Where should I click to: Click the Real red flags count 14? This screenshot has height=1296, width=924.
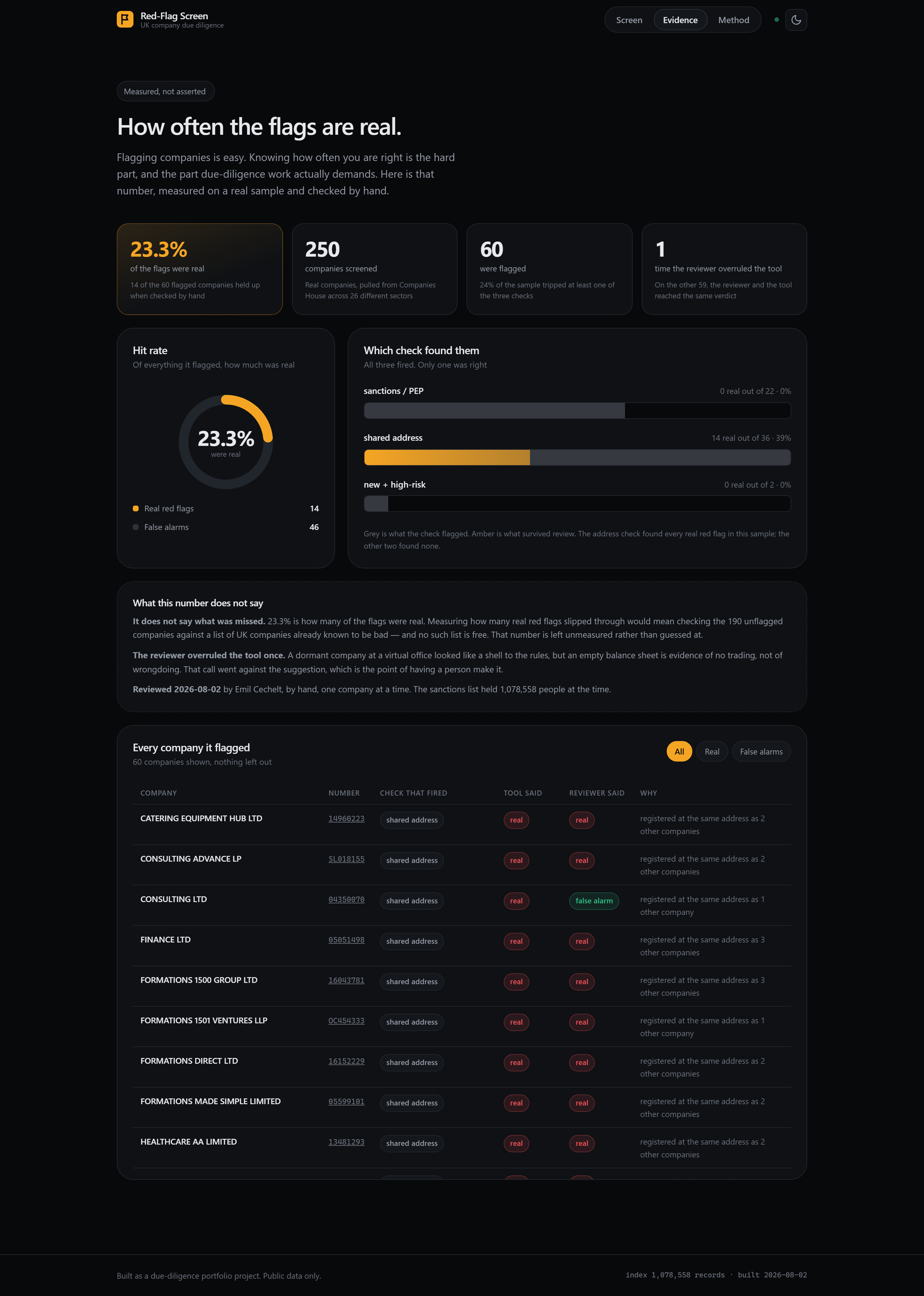[x=315, y=508]
